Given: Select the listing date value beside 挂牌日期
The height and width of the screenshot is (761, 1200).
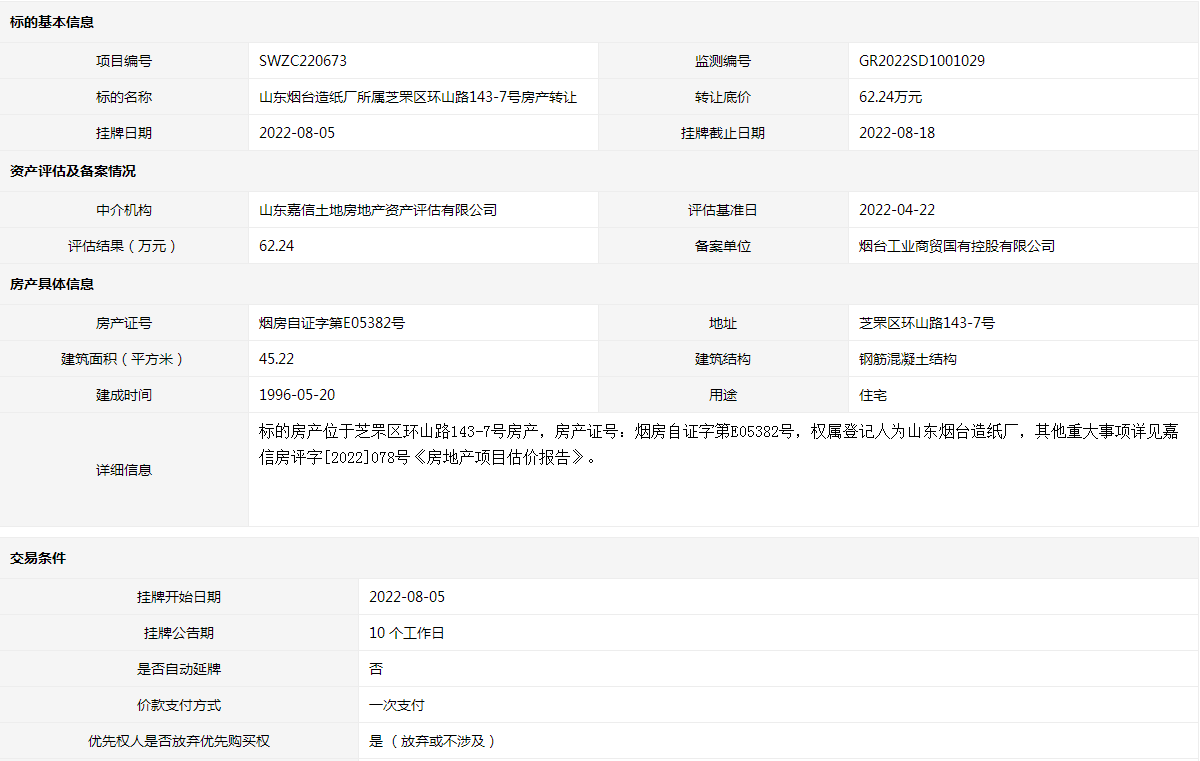Looking at the screenshot, I should 297,133.
